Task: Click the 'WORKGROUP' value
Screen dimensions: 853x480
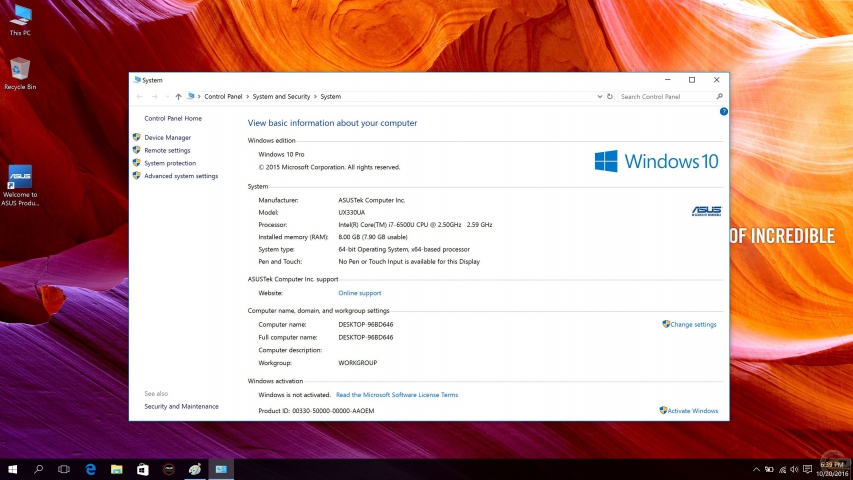Action: 357,363
